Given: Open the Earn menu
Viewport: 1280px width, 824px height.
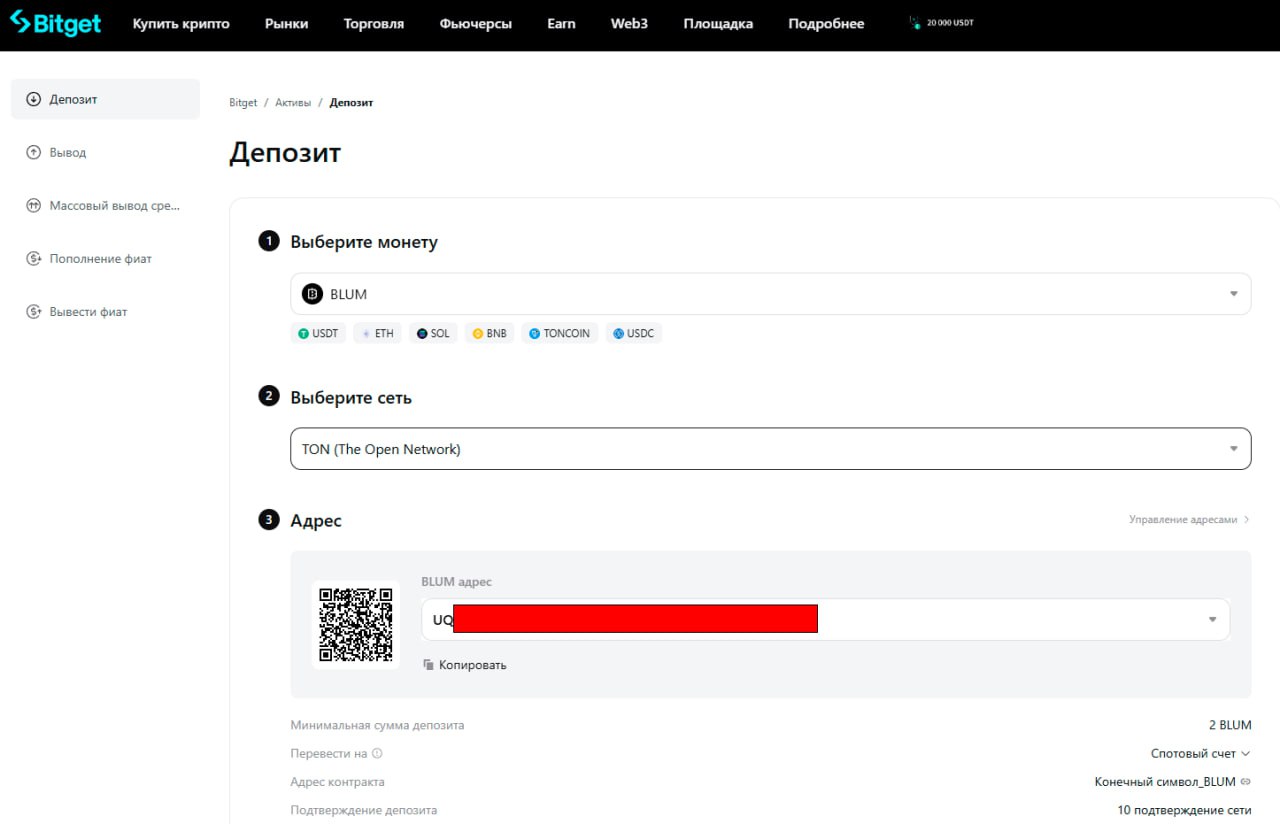Looking at the screenshot, I should pyautogui.click(x=561, y=24).
